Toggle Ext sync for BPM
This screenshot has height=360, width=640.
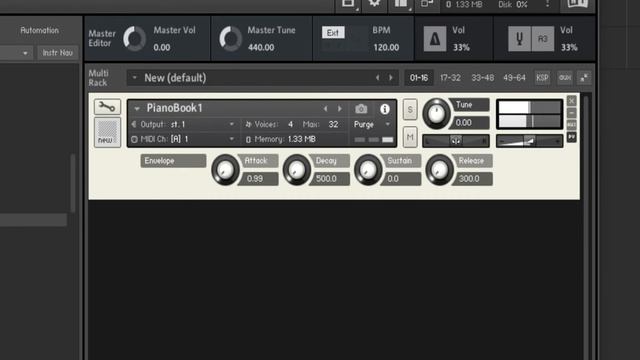pyautogui.click(x=333, y=33)
